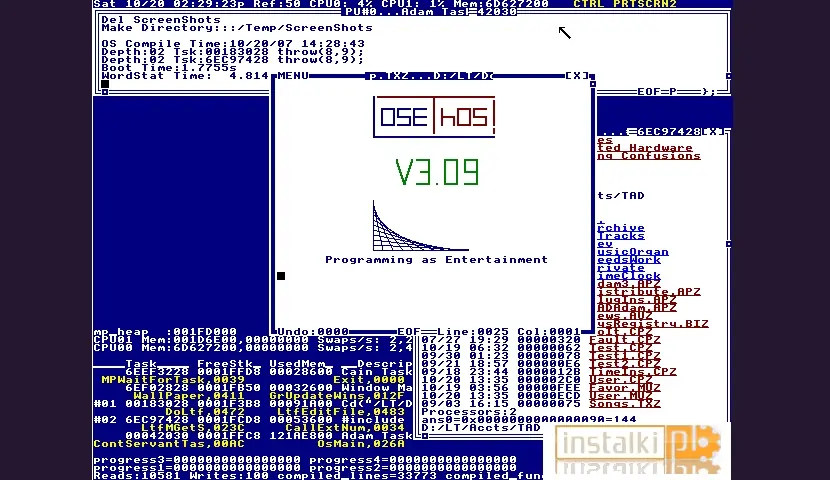The height and width of the screenshot is (480, 830).
Task: Open the Test1.CPZ file link
Action: pos(625,356)
